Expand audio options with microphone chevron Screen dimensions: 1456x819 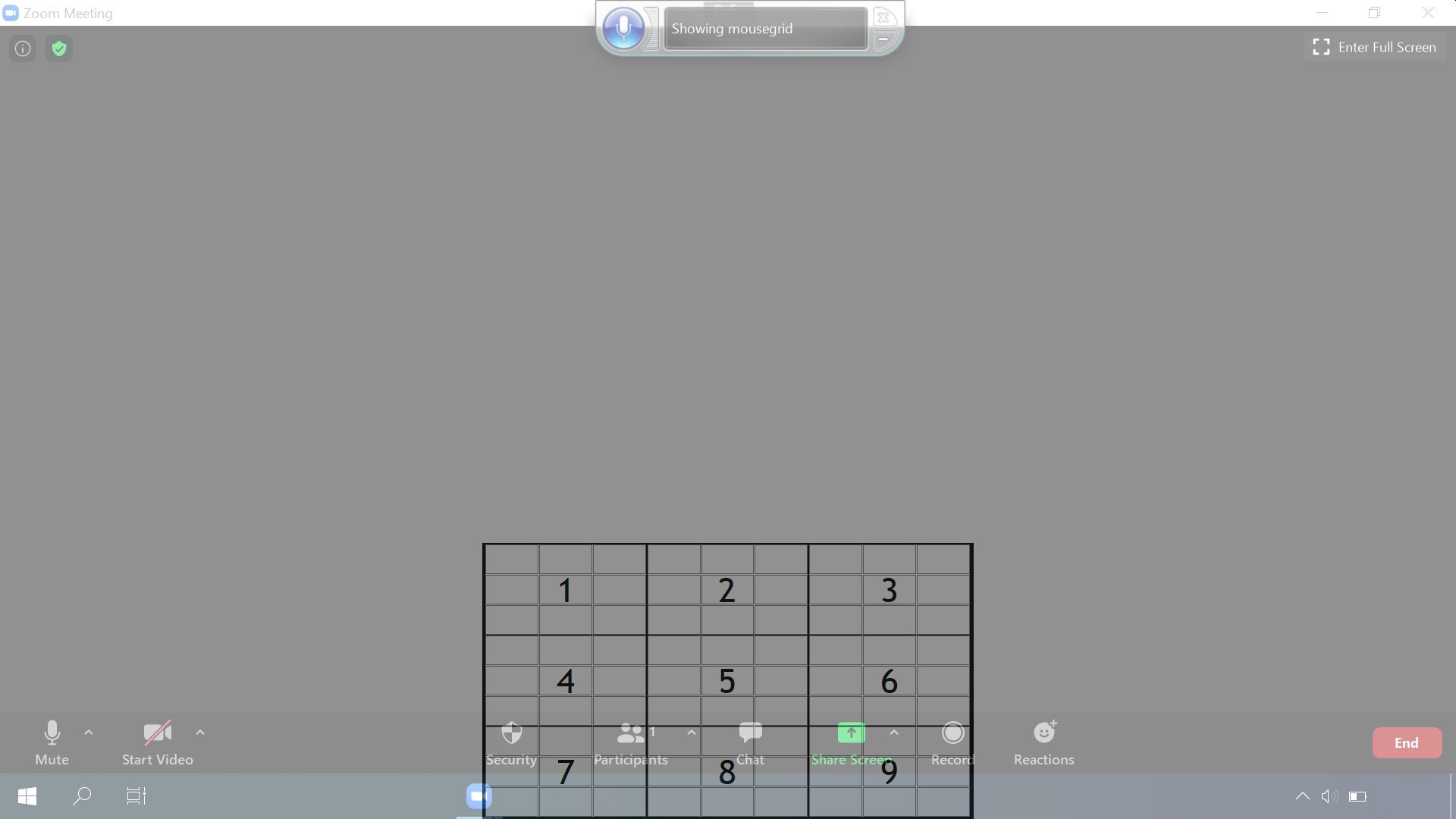[x=88, y=732]
